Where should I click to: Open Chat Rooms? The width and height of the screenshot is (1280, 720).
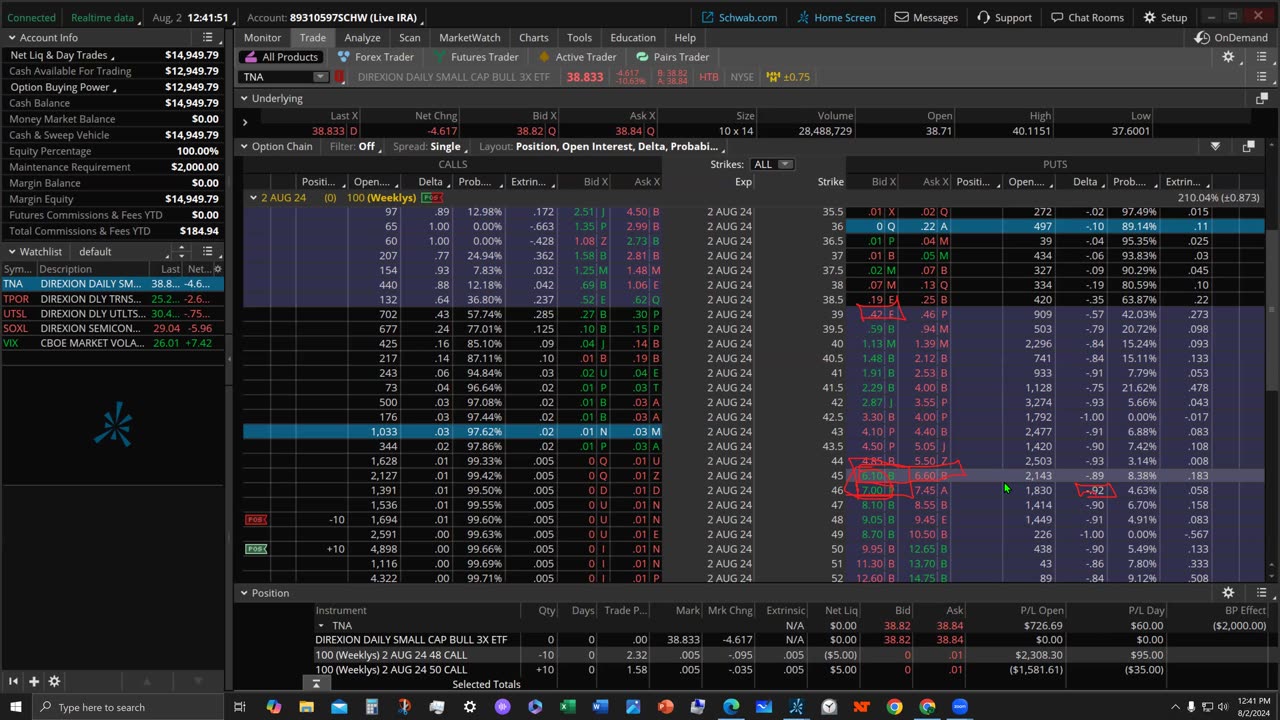1087,17
